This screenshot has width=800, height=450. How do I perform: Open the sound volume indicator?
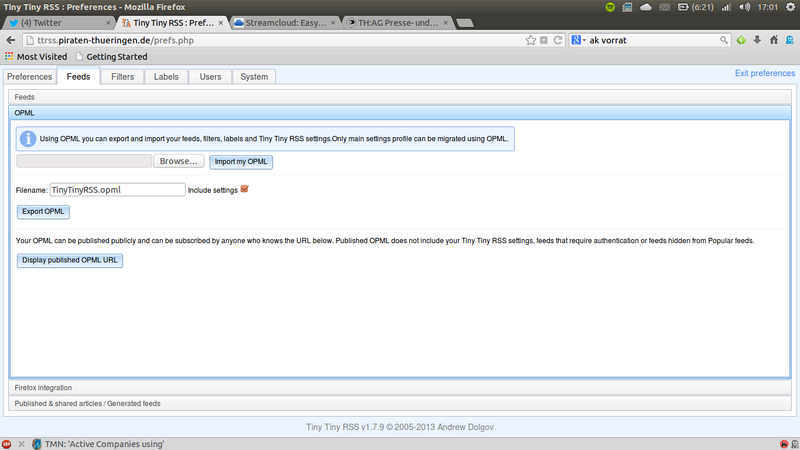click(x=744, y=7)
